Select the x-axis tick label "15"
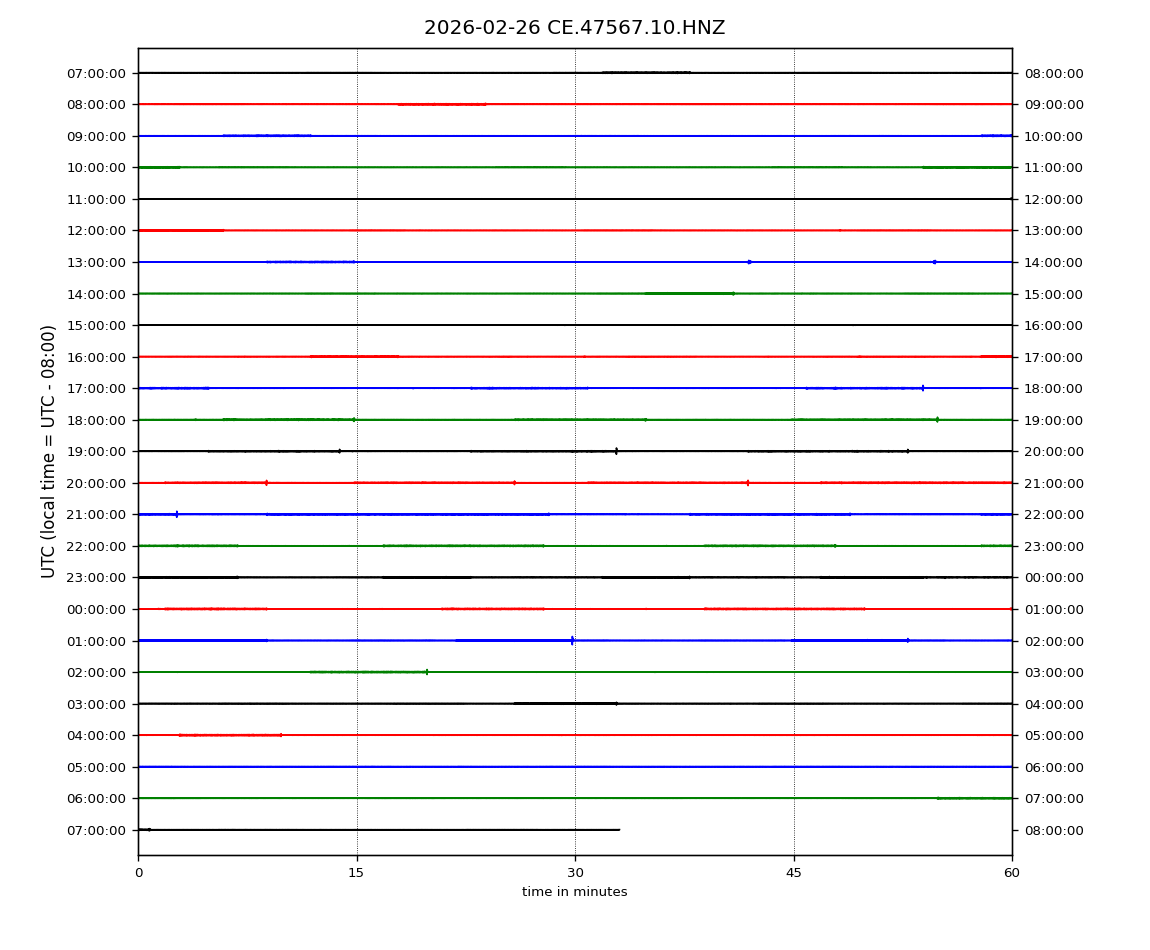Screen dimensions: 1150x950 pos(356,873)
